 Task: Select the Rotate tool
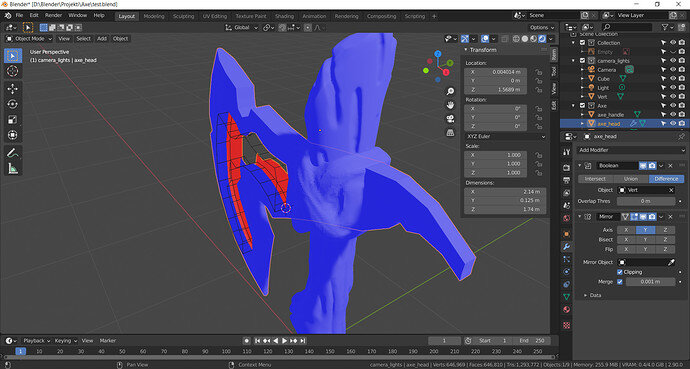(12, 104)
